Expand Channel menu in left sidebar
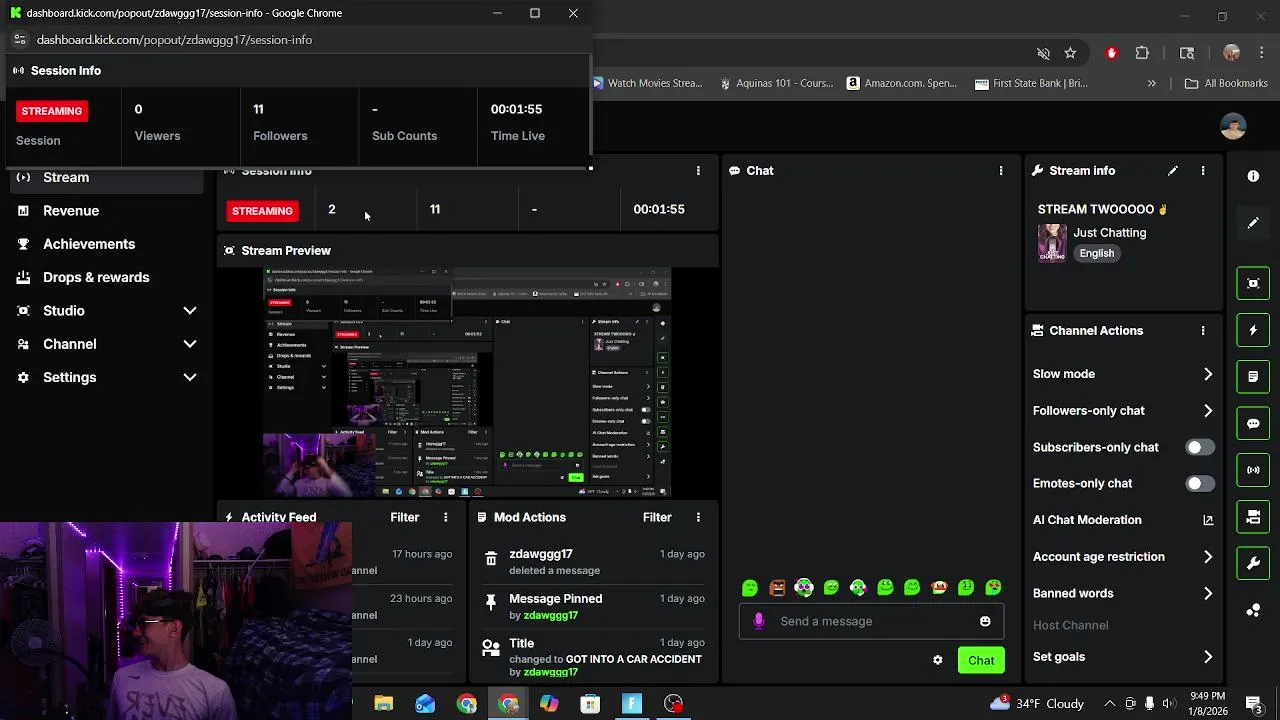 pos(189,344)
